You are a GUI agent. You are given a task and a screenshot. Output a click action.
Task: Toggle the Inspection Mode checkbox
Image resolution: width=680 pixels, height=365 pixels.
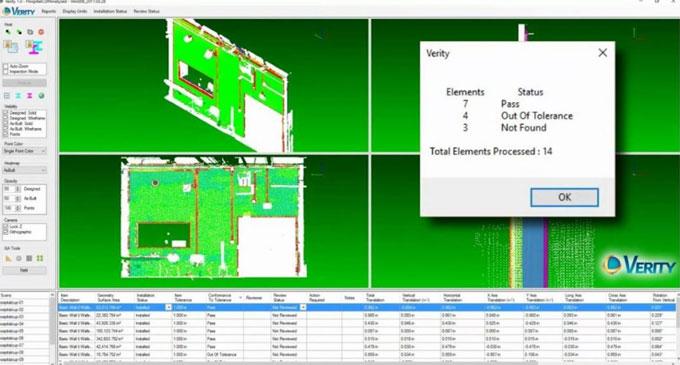(6, 71)
